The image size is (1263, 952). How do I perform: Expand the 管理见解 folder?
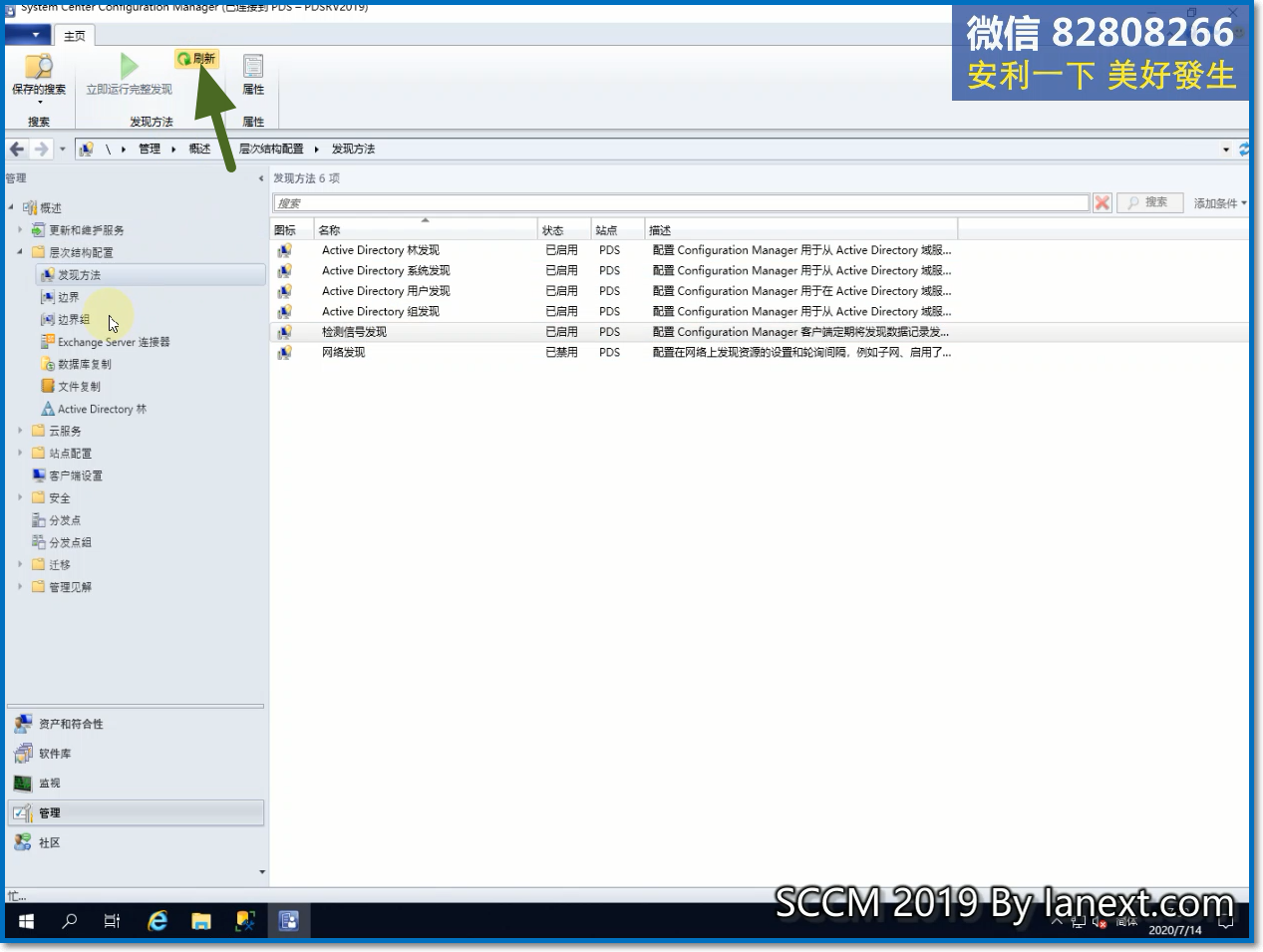(20, 587)
